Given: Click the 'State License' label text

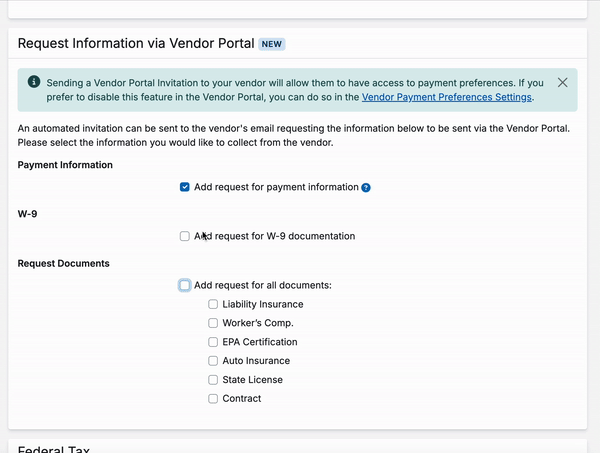Looking at the screenshot, I should (253, 380).
